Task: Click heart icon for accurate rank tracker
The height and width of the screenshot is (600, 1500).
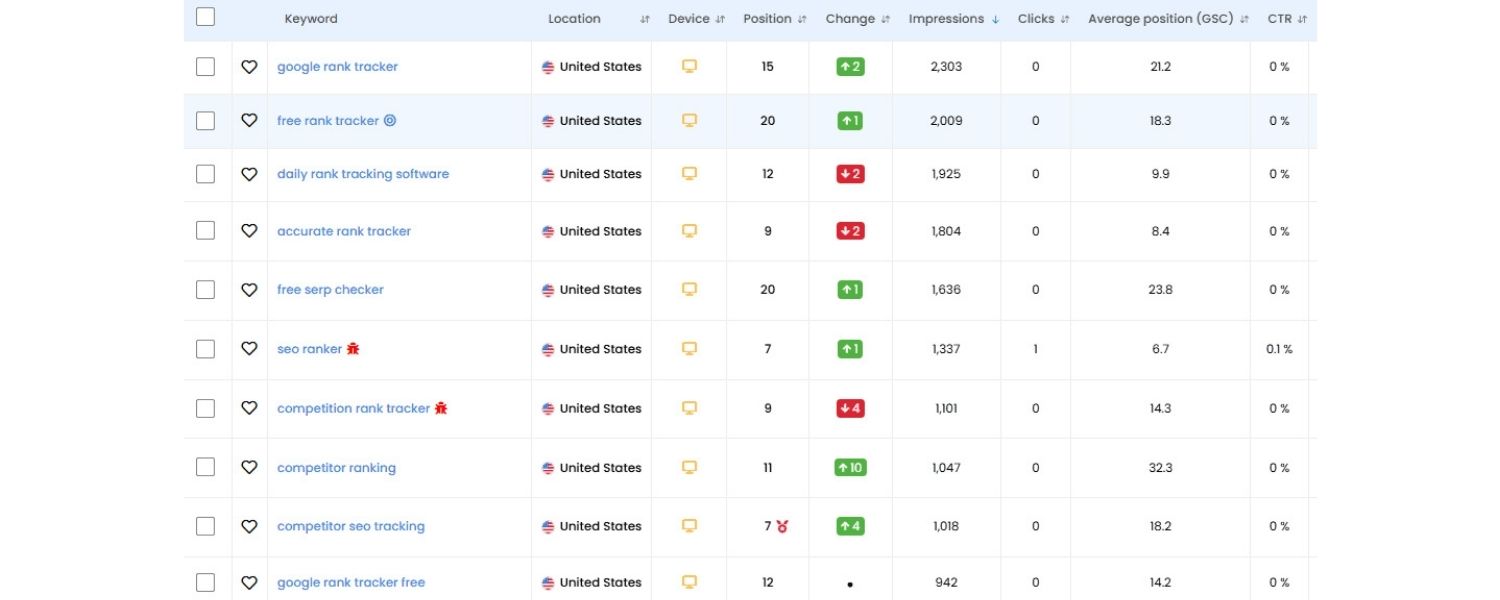Action: pos(249,231)
